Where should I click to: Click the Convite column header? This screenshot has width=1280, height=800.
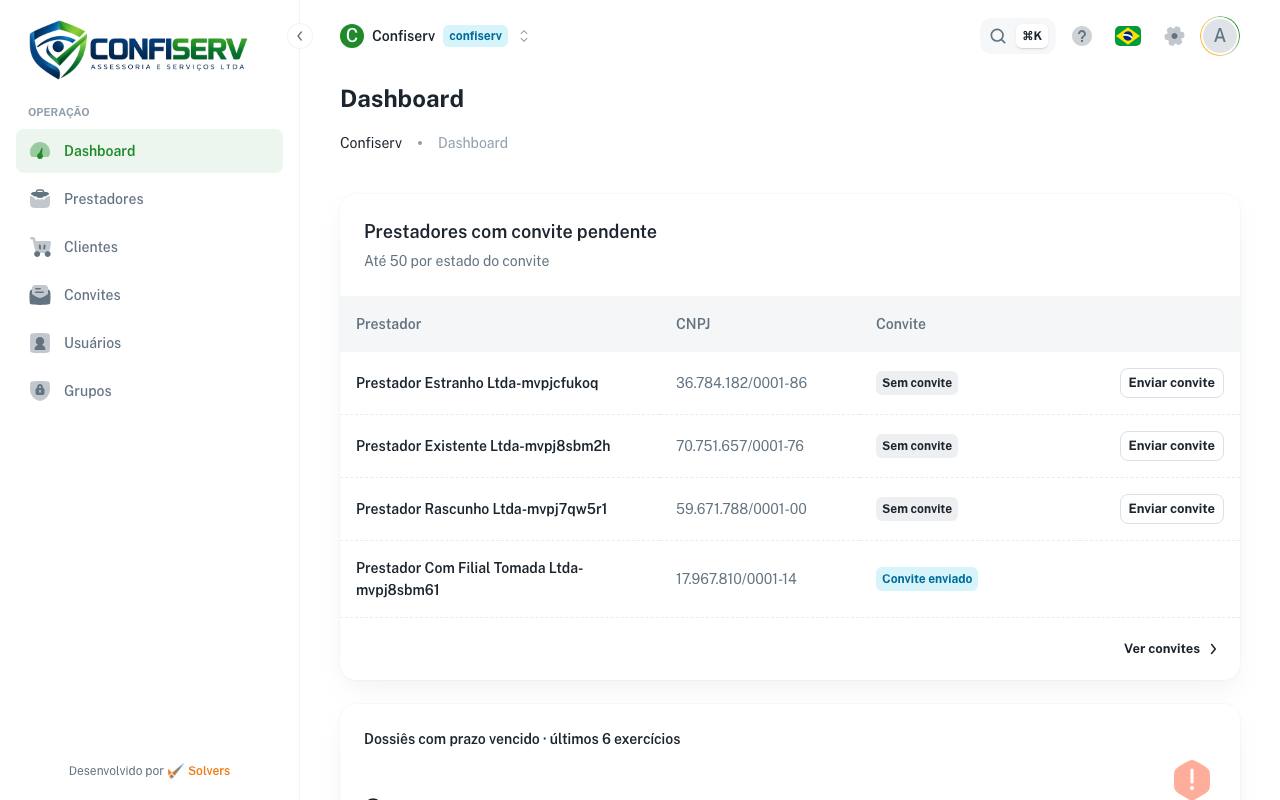[x=901, y=324]
